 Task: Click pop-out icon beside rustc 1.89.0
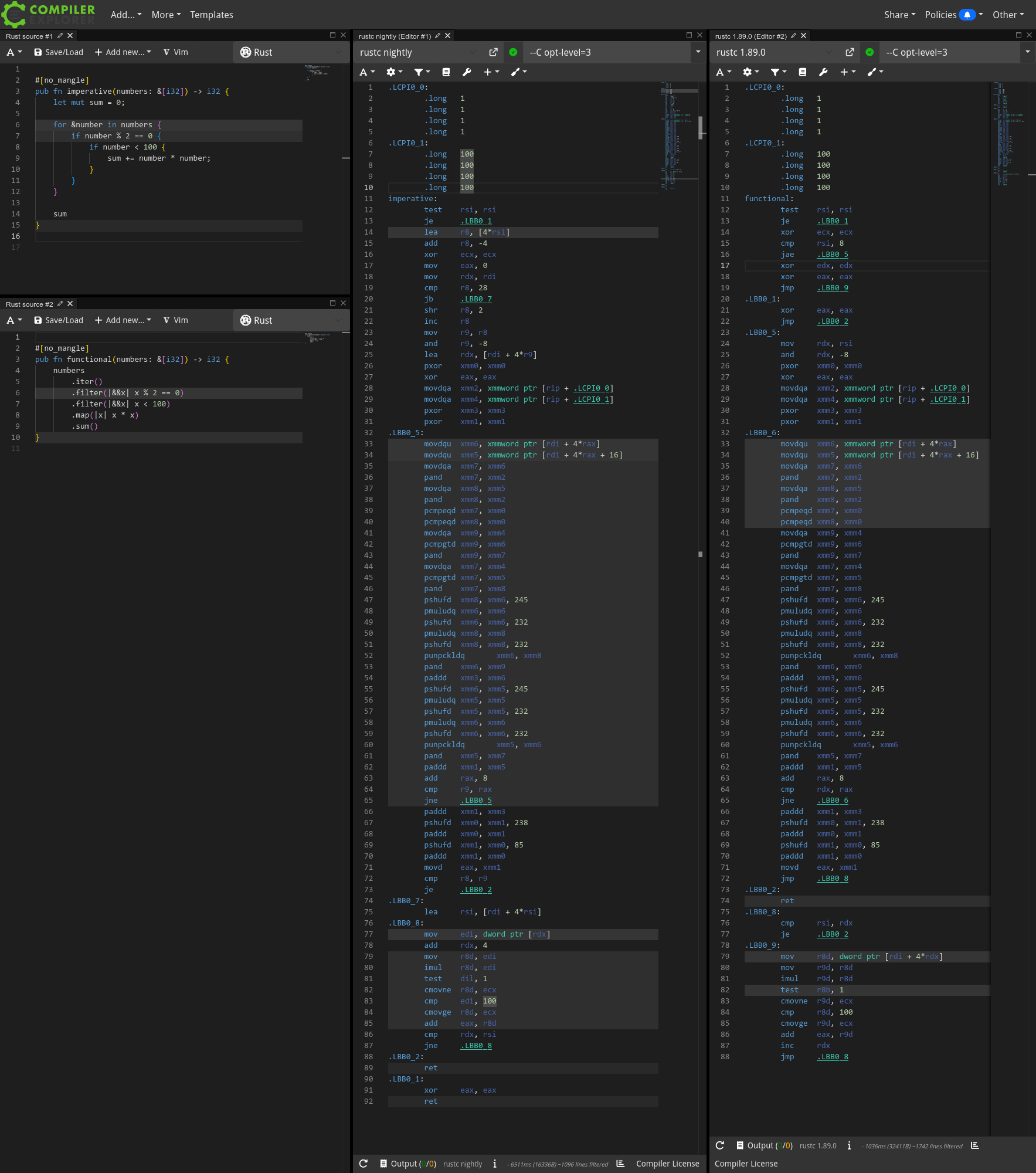850,52
